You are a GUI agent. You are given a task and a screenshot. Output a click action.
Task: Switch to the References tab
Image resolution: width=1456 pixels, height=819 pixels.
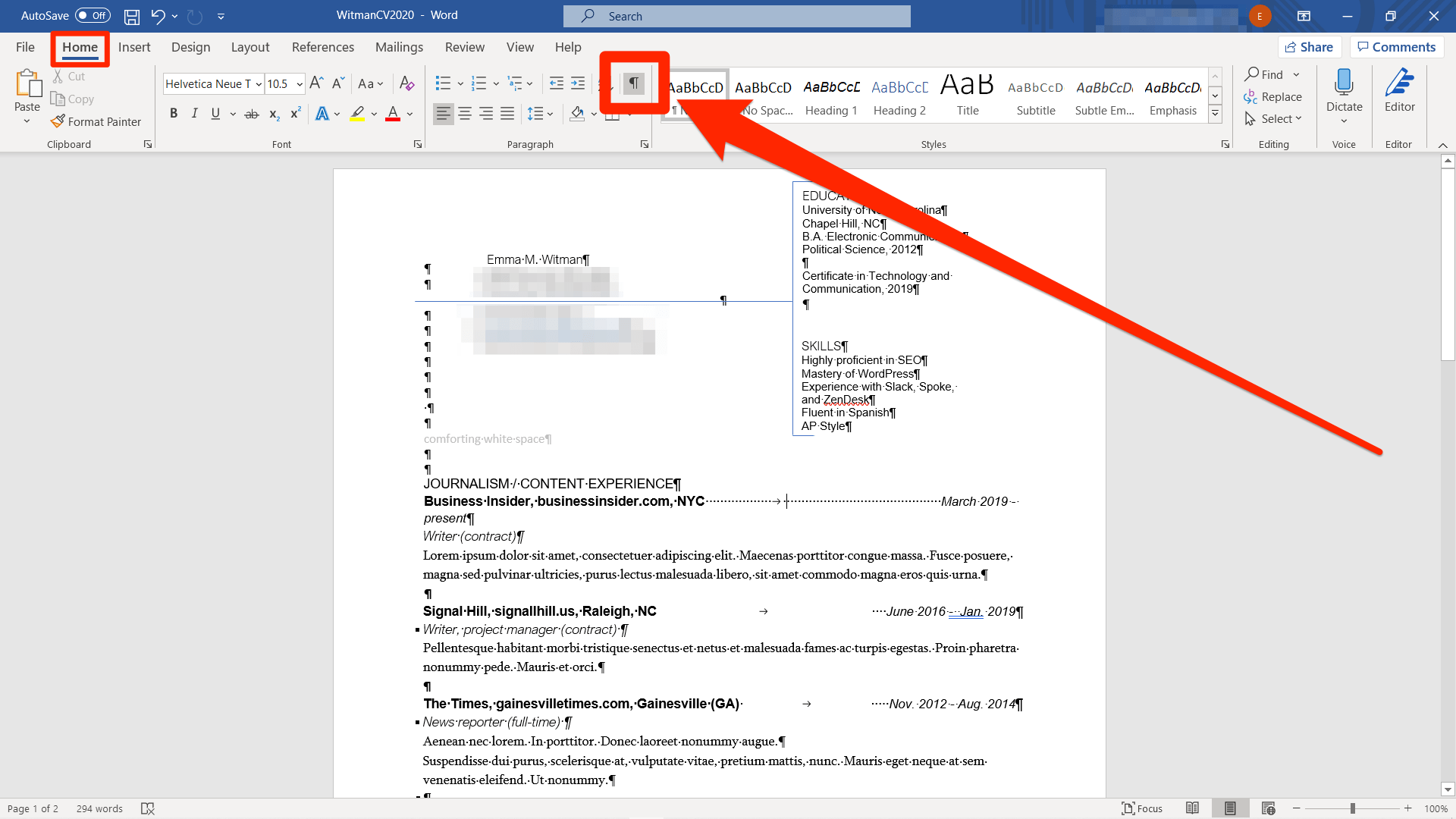(322, 46)
